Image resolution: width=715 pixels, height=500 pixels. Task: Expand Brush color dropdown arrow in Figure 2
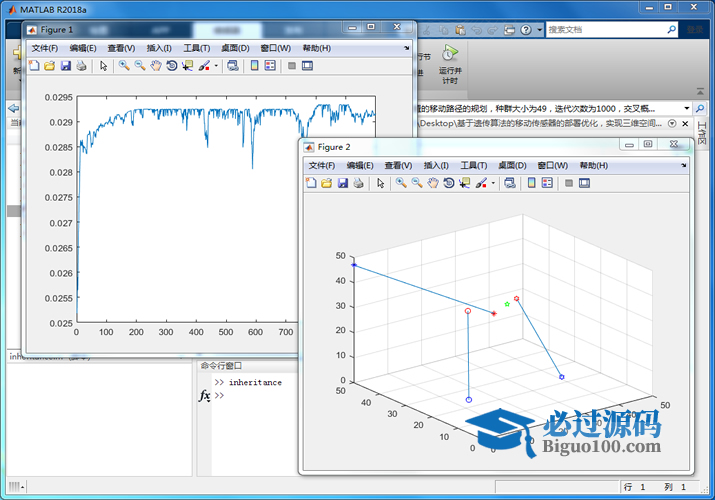click(493, 183)
